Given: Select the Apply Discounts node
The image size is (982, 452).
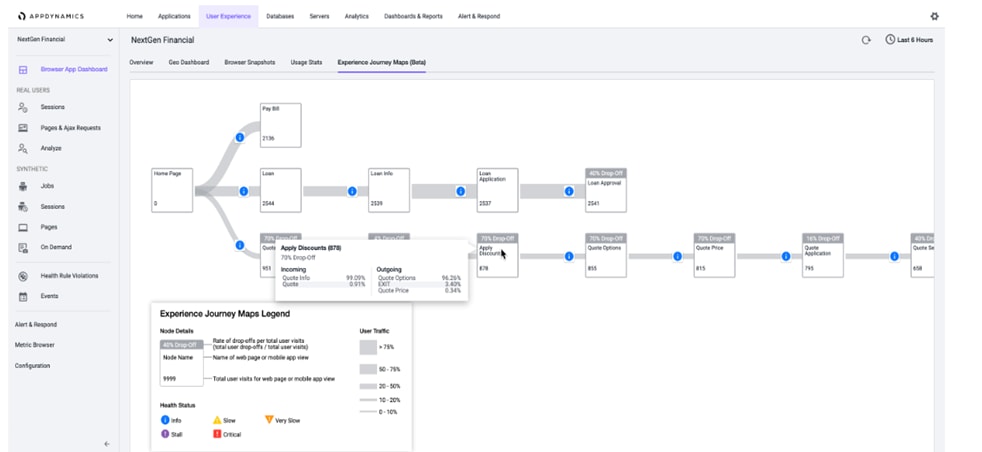Looking at the screenshot, I should coord(497,255).
